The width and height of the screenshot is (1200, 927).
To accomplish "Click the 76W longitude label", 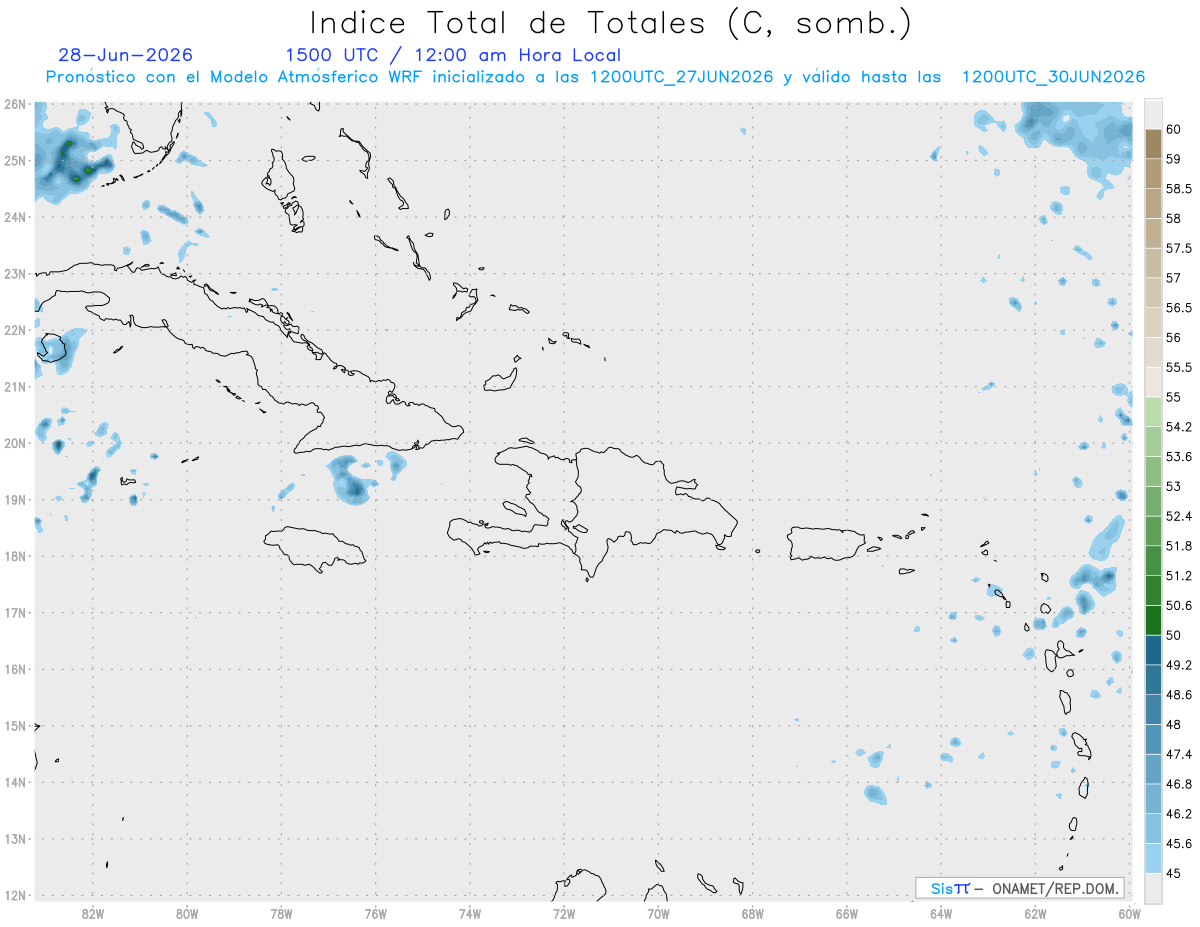I will [x=376, y=913].
